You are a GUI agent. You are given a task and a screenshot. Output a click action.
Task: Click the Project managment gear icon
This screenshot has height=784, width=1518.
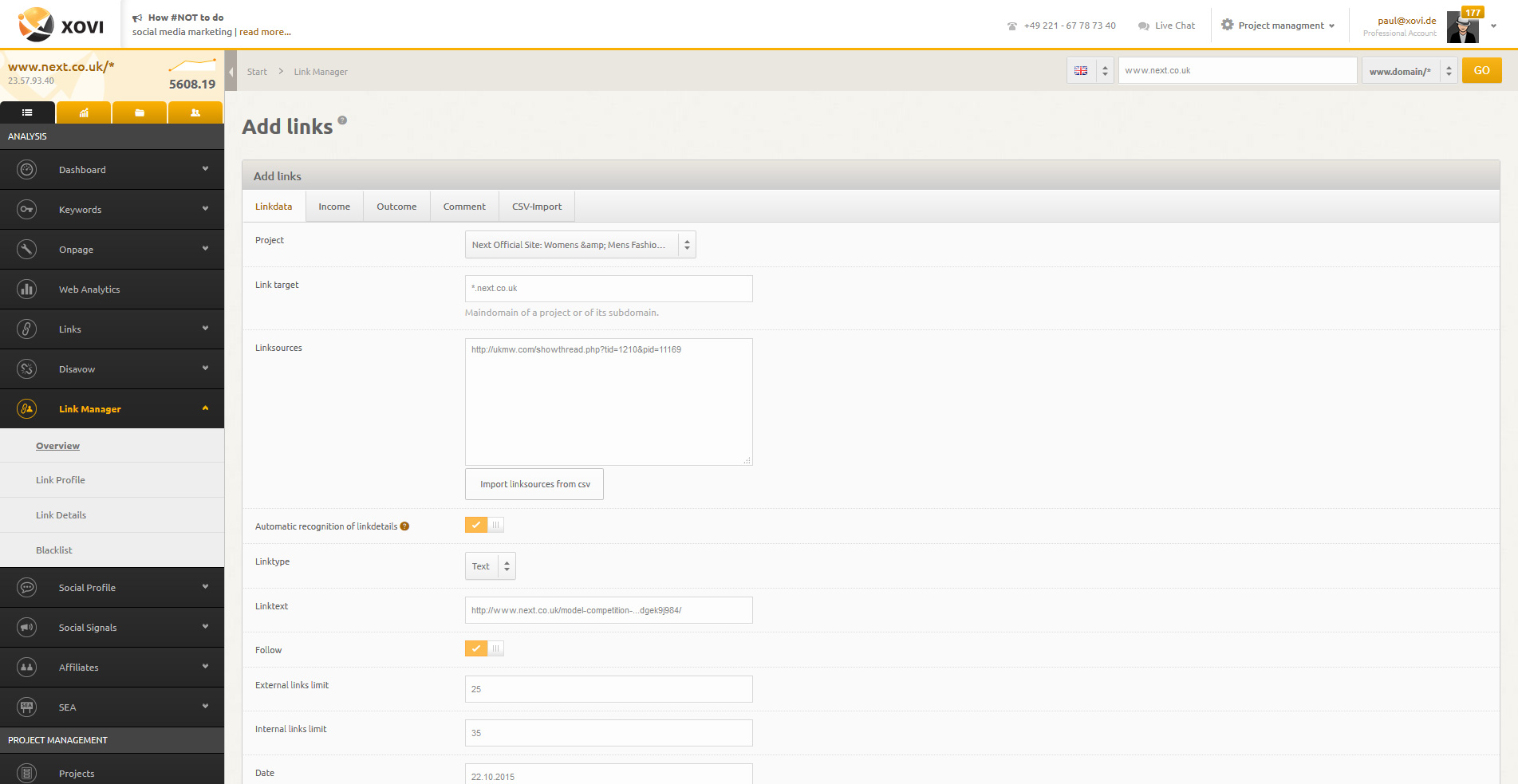[1228, 25]
